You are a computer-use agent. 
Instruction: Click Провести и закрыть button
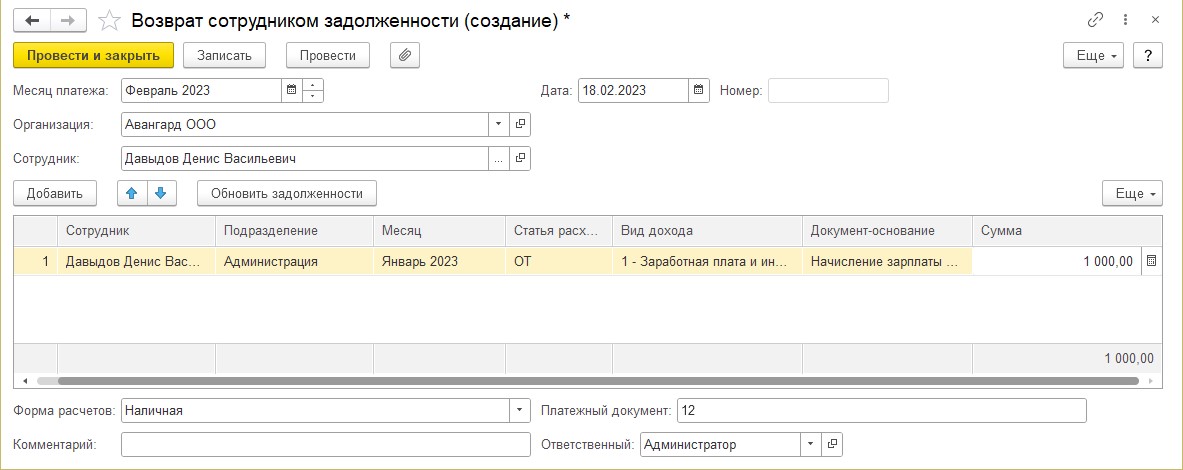[94, 55]
